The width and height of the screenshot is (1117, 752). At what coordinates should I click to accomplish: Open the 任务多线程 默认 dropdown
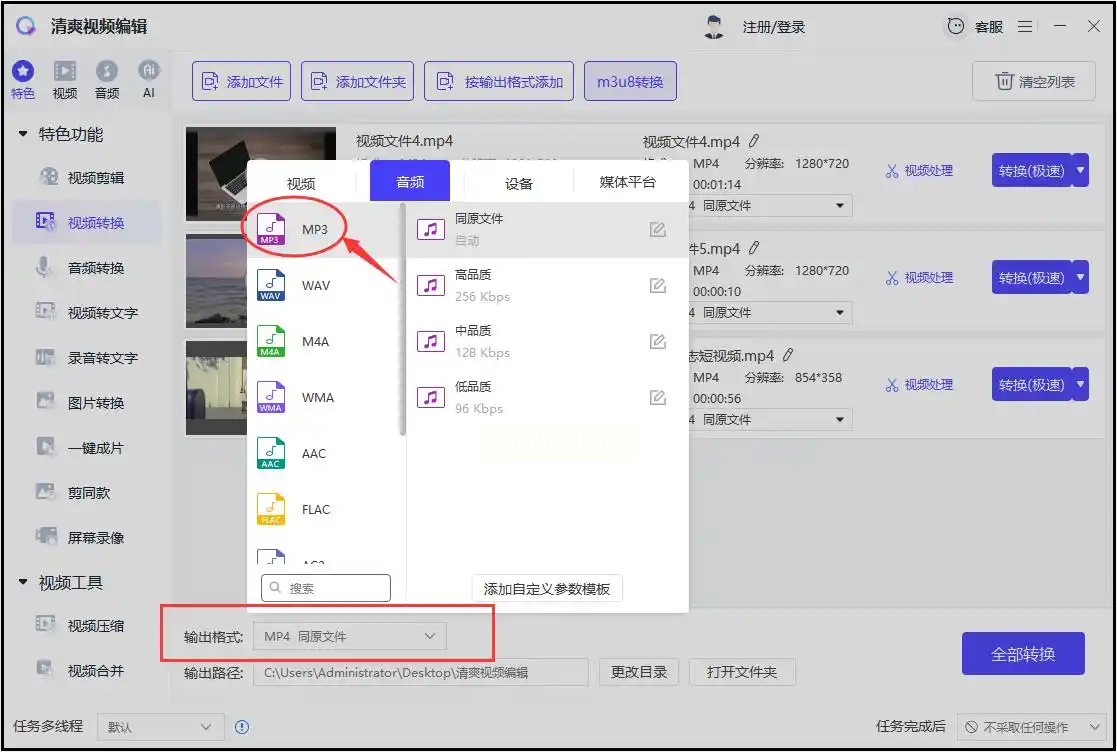click(x=160, y=727)
